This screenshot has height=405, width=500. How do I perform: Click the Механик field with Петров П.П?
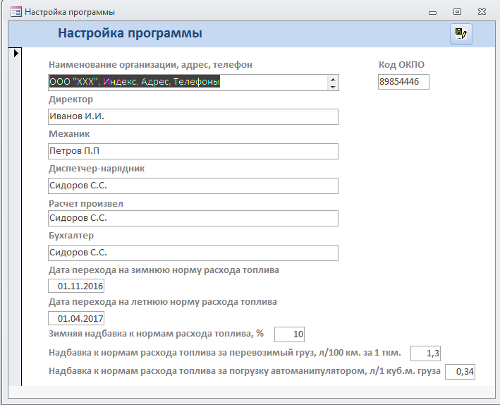[193, 151]
